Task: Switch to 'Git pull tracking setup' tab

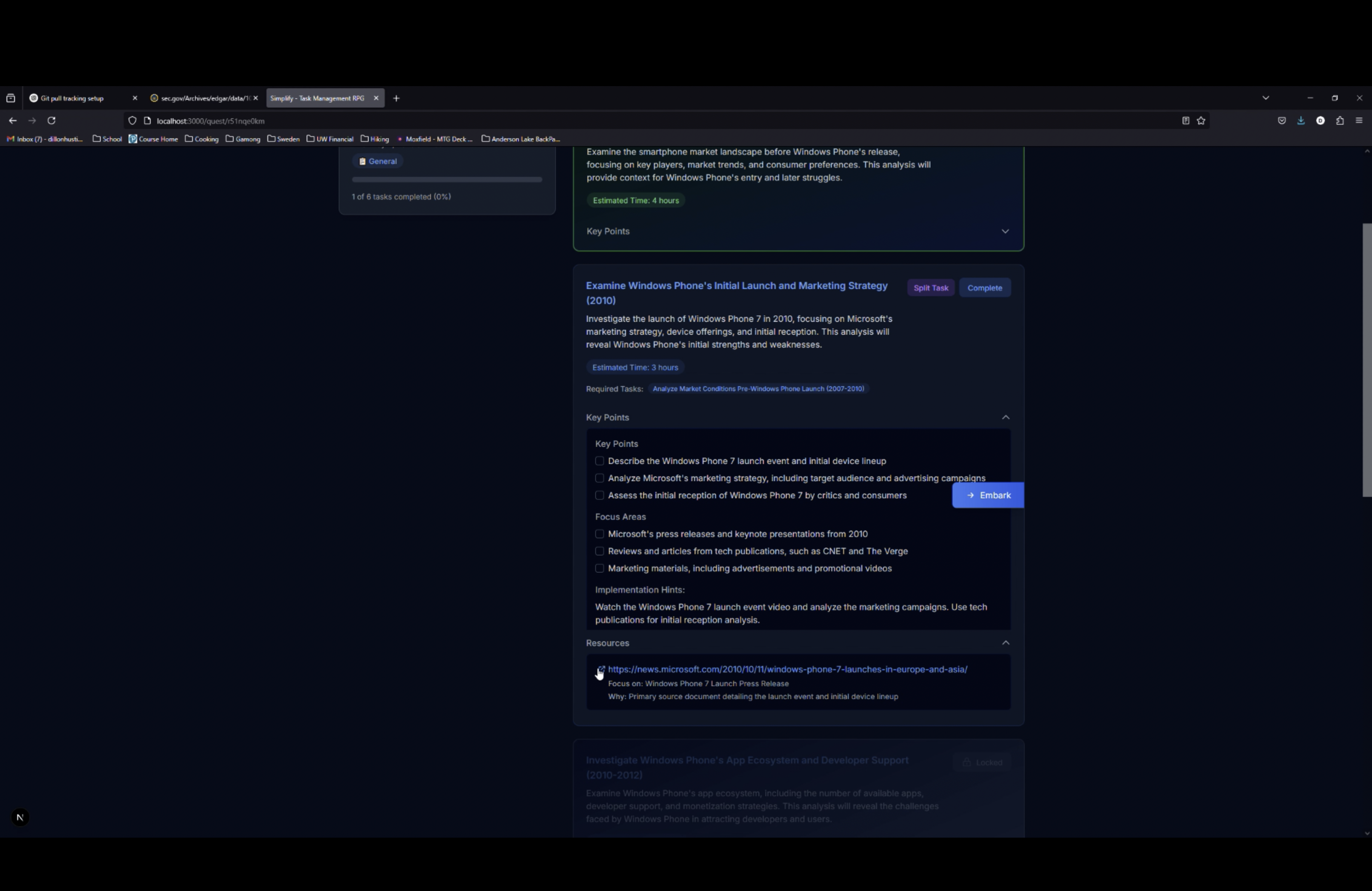Action: click(72, 99)
